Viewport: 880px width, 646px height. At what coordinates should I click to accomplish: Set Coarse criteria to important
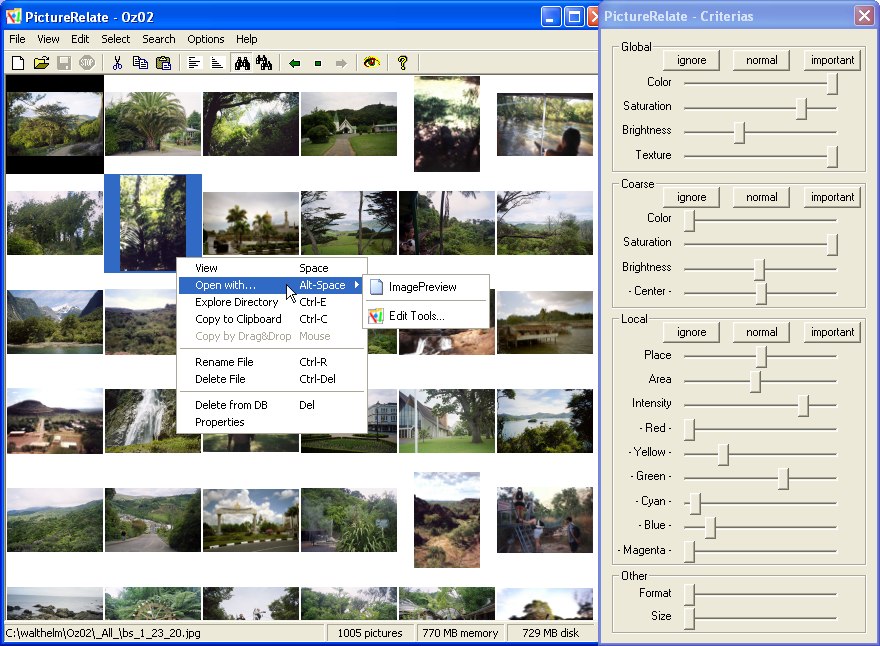(832, 197)
